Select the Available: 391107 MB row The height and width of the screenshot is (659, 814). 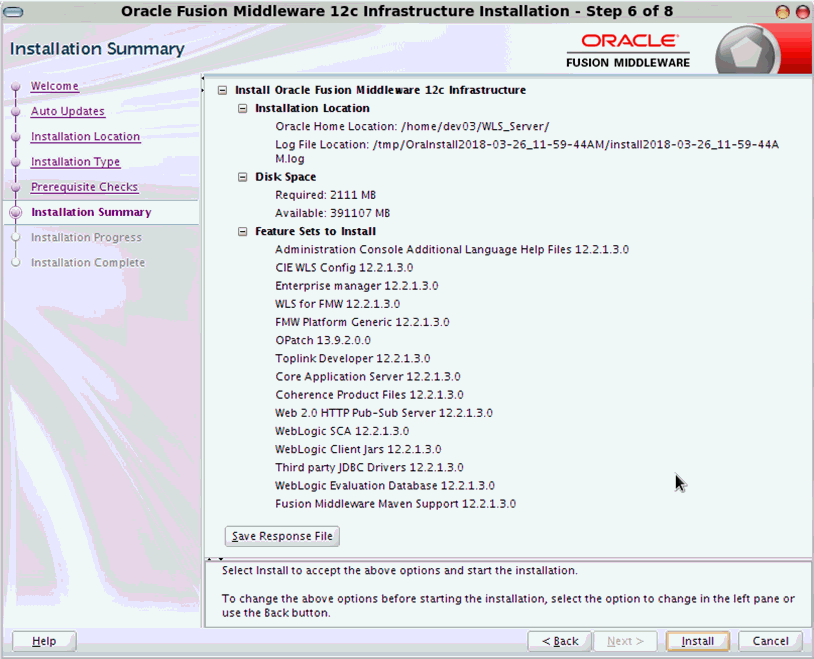pos(332,213)
